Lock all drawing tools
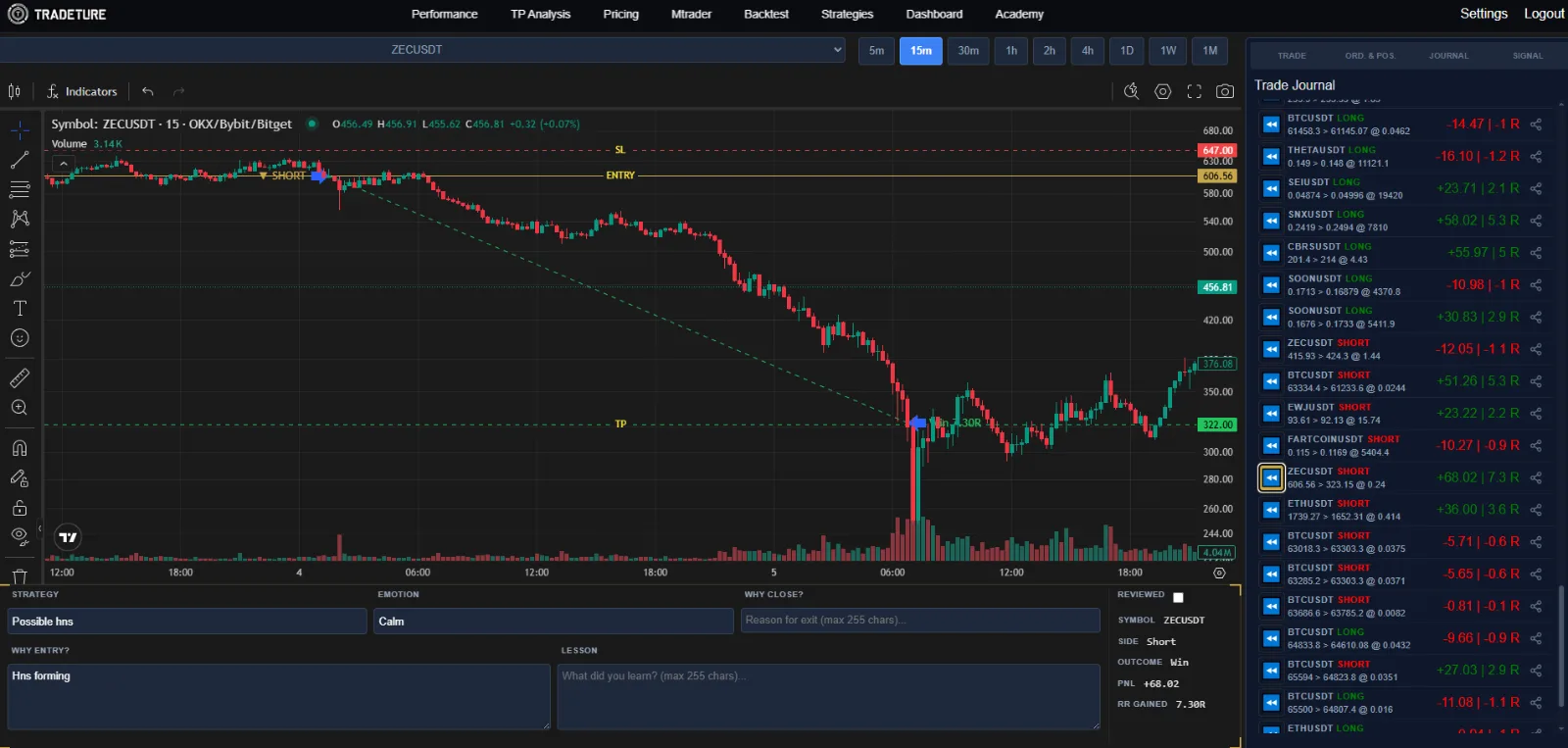The height and width of the screenshot is (748, 1568). tap(20, 508)
